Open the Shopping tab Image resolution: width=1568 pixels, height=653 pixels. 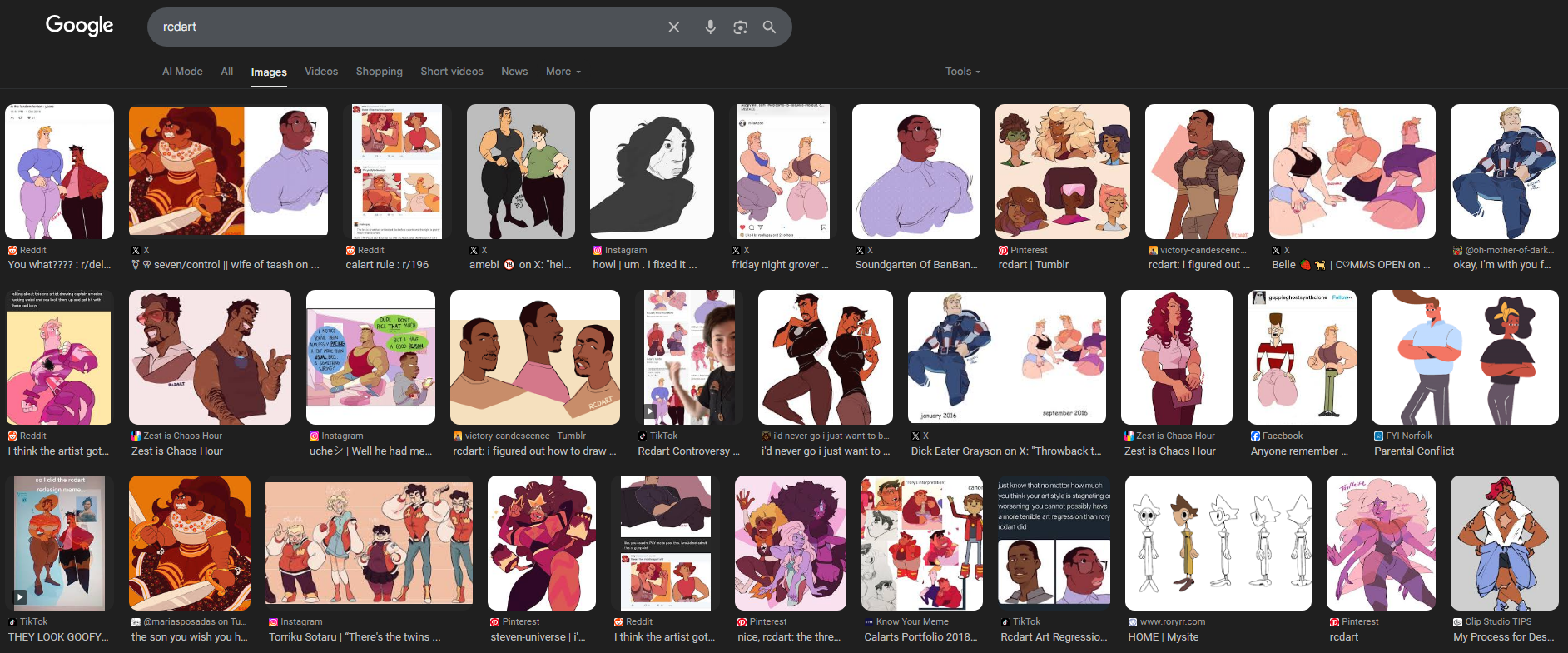click(380, 72)
